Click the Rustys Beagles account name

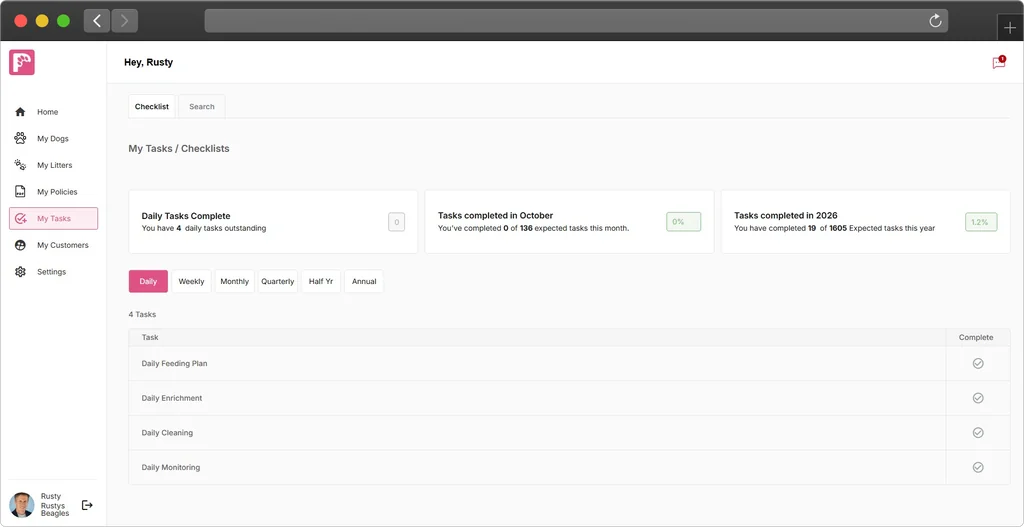tap(55, 509)
